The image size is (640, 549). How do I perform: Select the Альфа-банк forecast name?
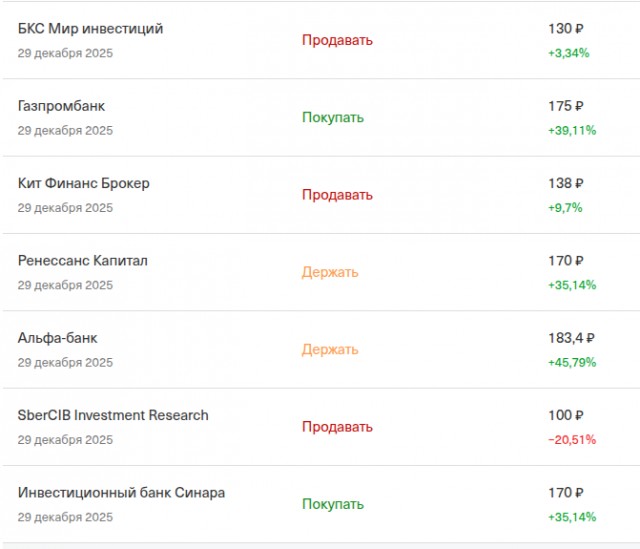click(58, 338)
